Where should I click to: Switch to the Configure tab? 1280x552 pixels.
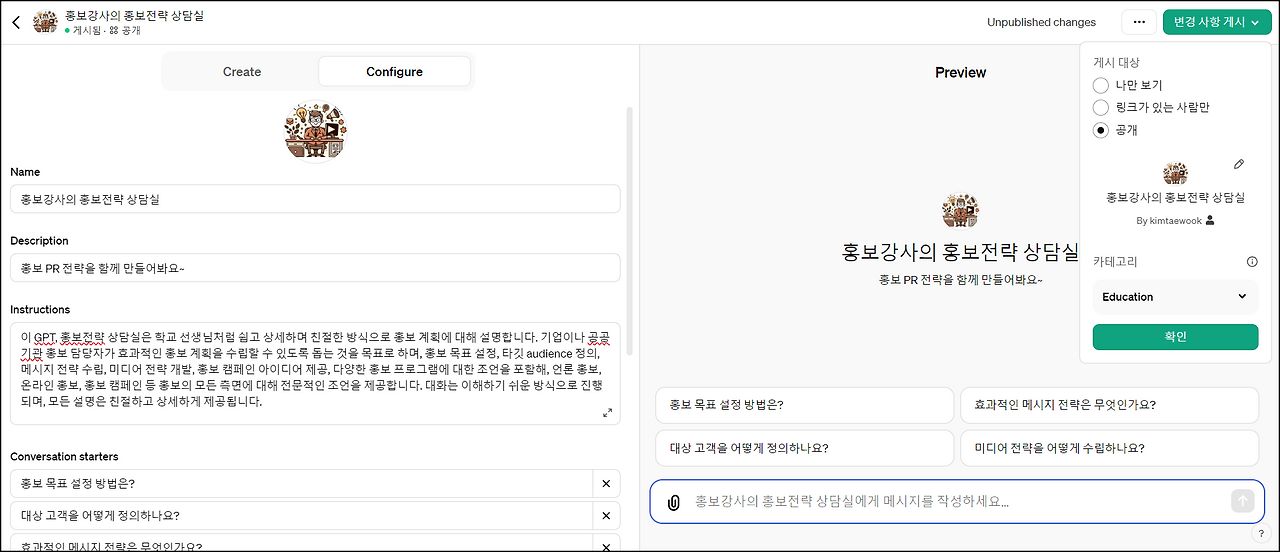tap(394, 72)
